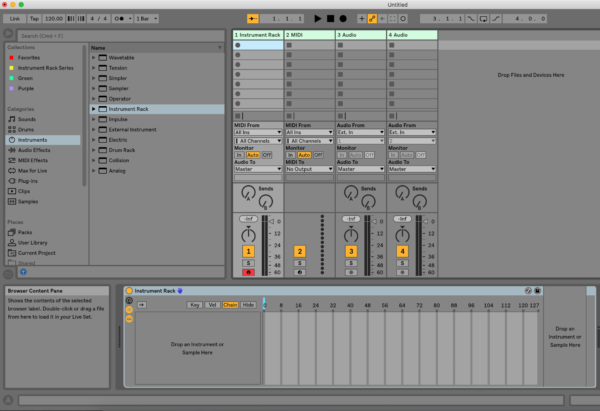The image size is (600, 411).
Task: Select the 2 MIDI track header
Action: (x=309, y=35)
